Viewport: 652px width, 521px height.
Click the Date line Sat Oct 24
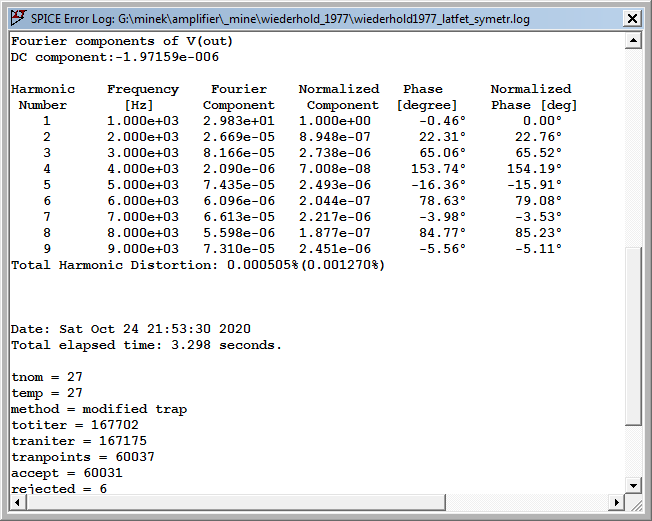click(131, 329)
